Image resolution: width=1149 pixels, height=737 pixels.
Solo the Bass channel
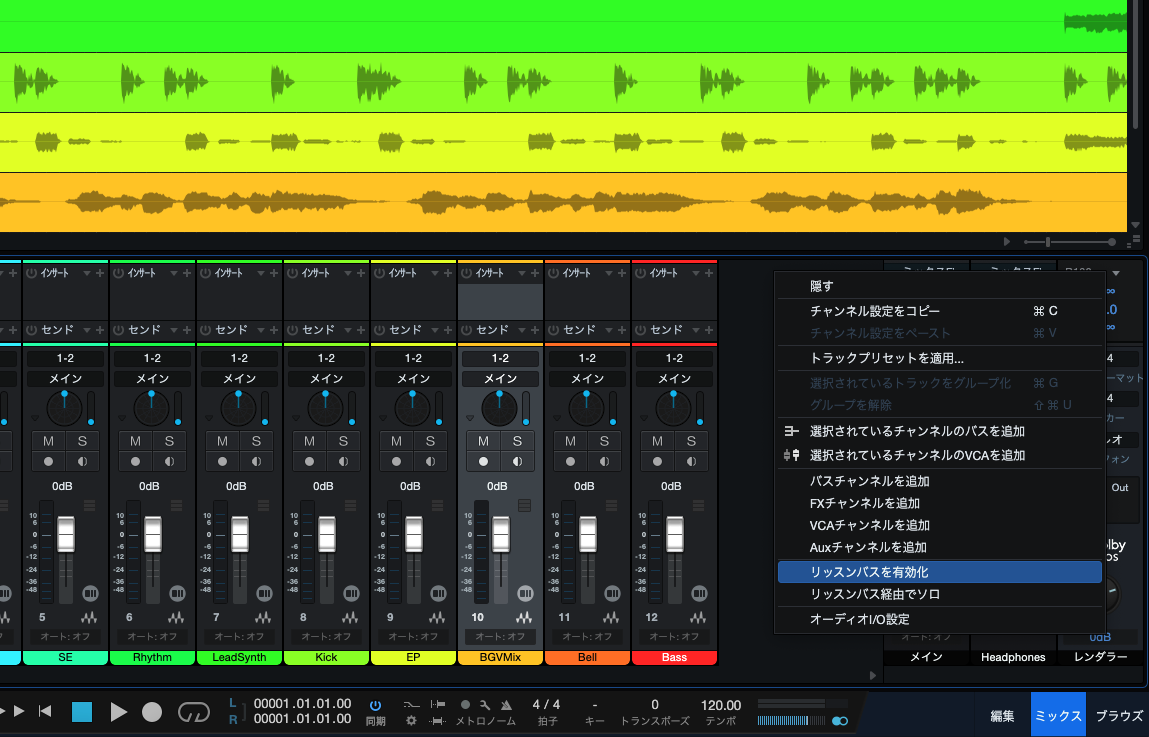point(691,441)
